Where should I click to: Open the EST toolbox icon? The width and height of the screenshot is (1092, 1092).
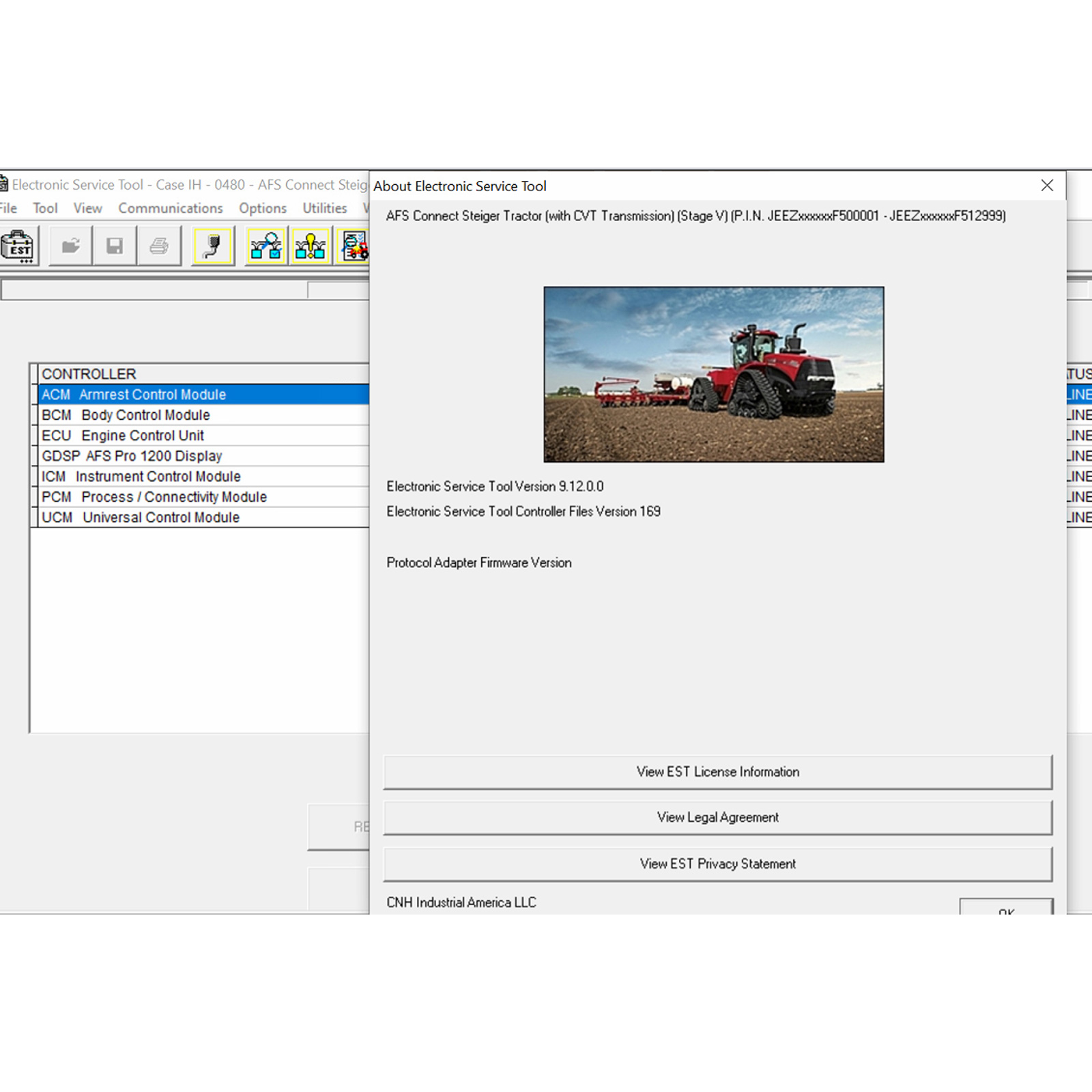click(x=18, y=246)
